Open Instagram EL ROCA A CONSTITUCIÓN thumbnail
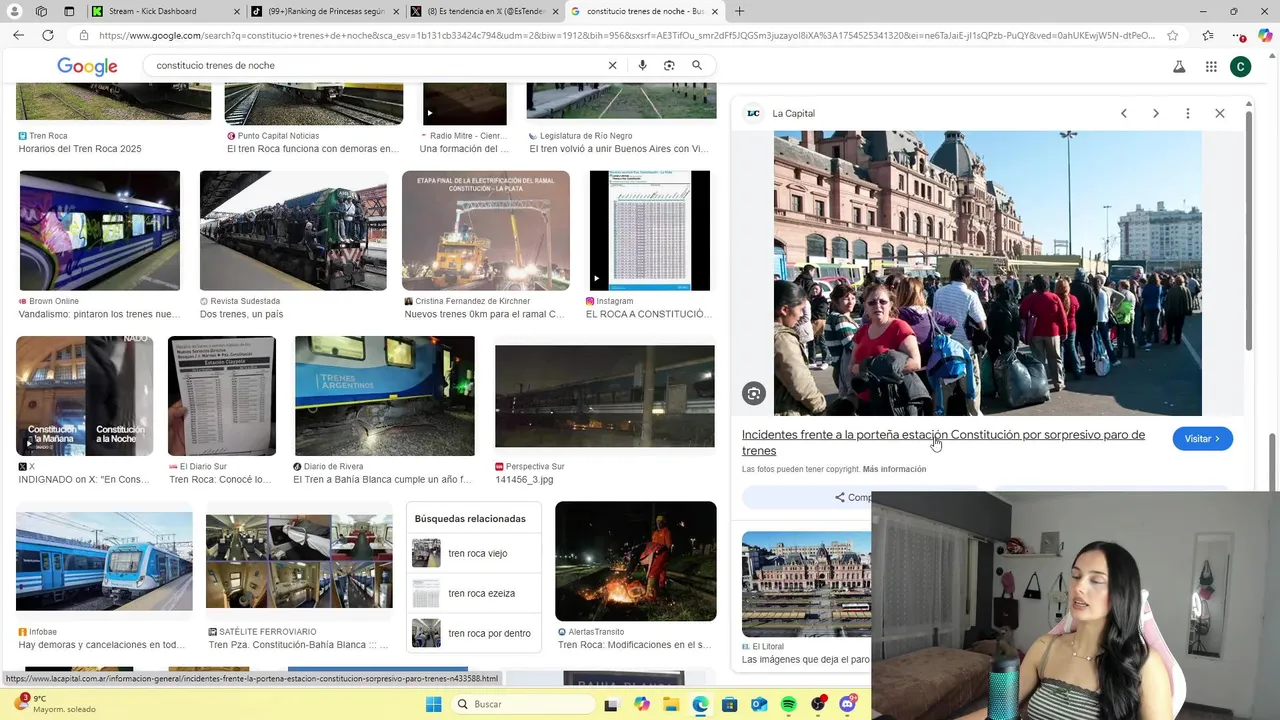Screen dimensions: 1280x720 coord(650,231)
